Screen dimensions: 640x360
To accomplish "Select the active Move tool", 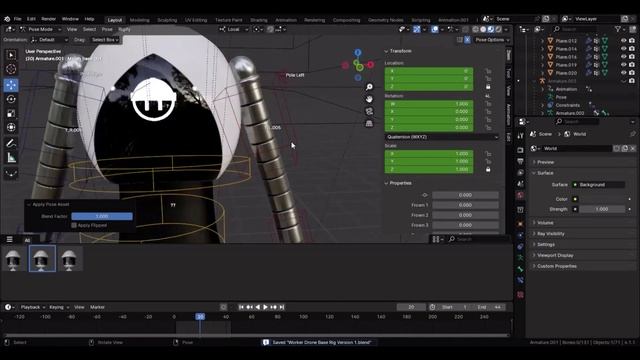I will (x=11, y=85).
